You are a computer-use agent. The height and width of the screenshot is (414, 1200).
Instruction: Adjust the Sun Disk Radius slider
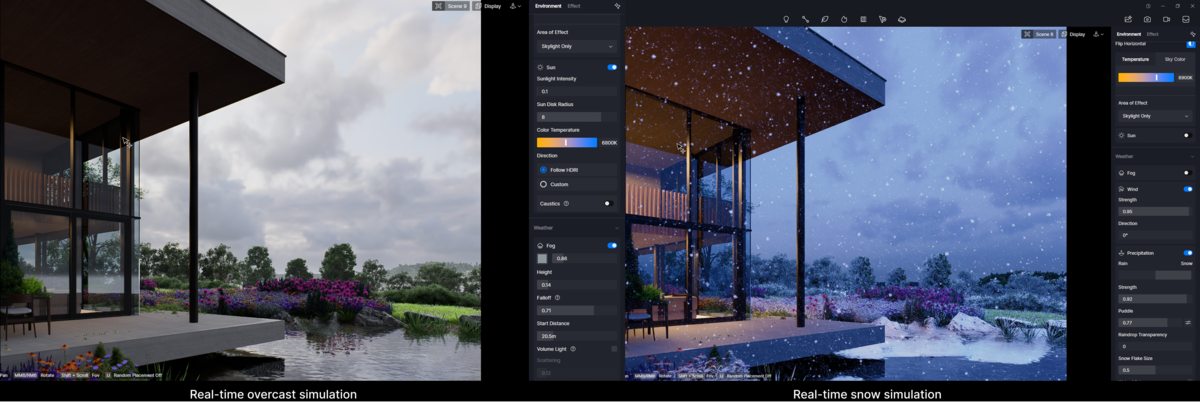(578, 117)
